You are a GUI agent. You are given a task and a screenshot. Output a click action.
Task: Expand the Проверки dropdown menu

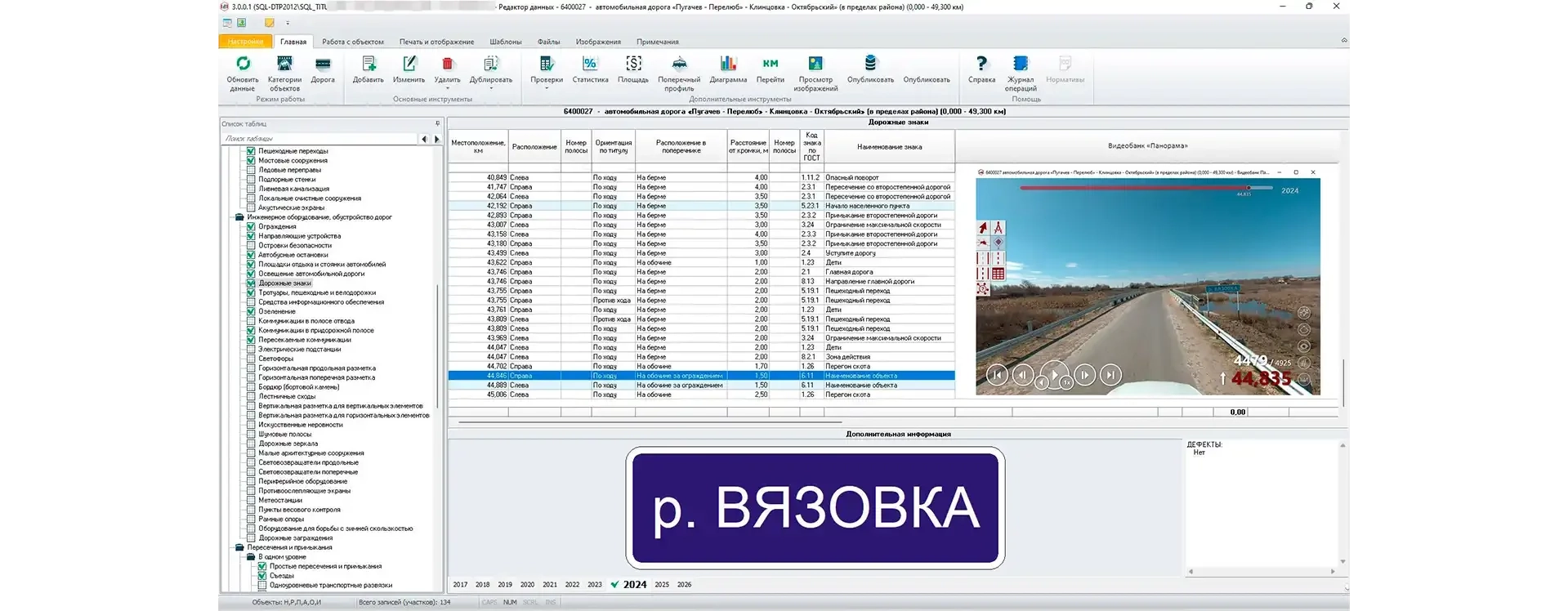[547, 88]
